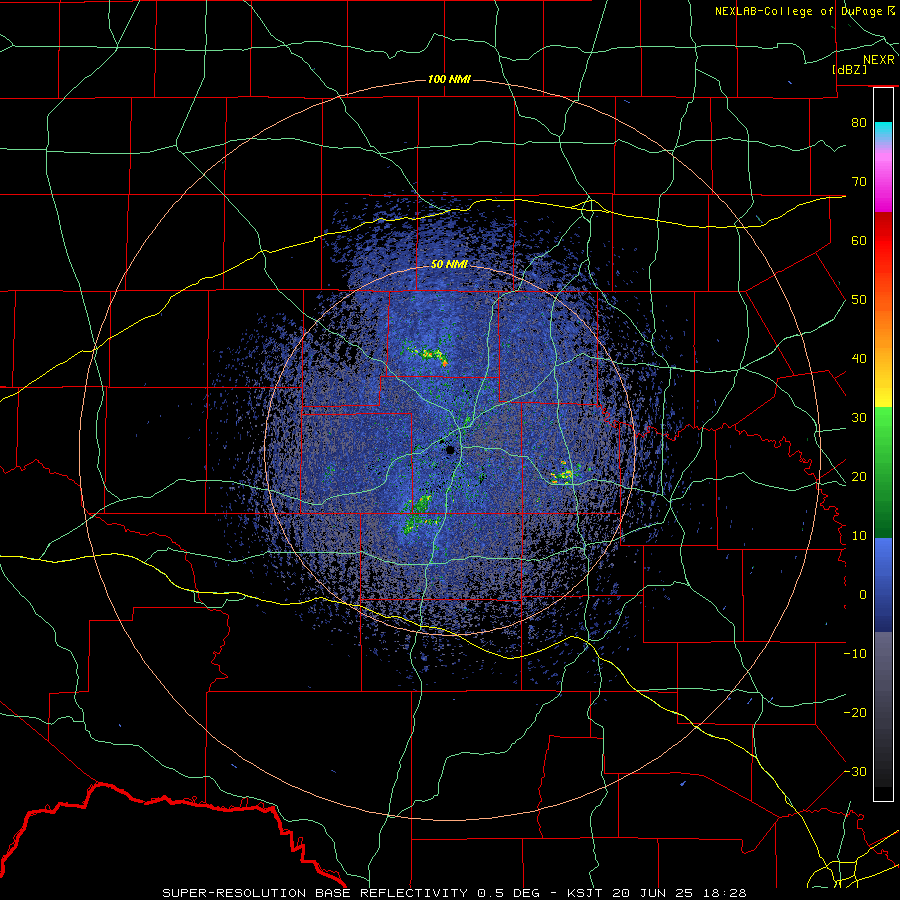The image size is (900, 900).
Task: Click the orange storm cell north of the radar
Action: [x=444, y=363]
